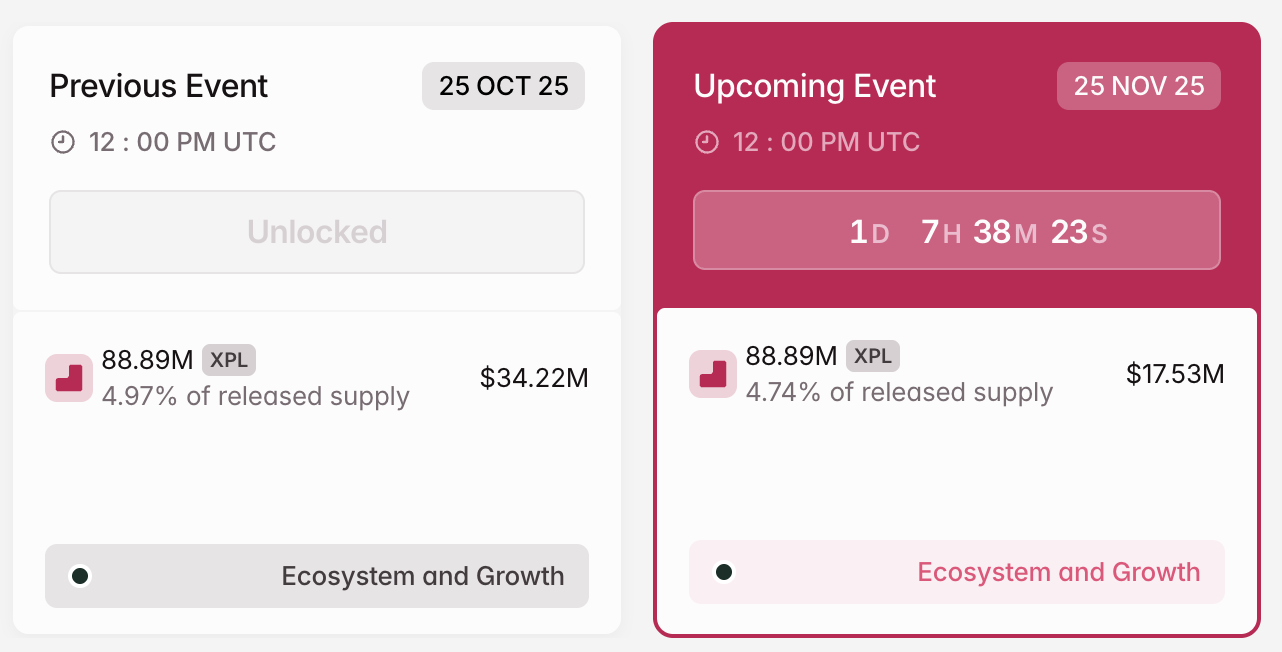Click the clock icon in Previous Event card
The height and width of the screenshot is (652, 1282).
pyautogui.click(x=62, y=141)
